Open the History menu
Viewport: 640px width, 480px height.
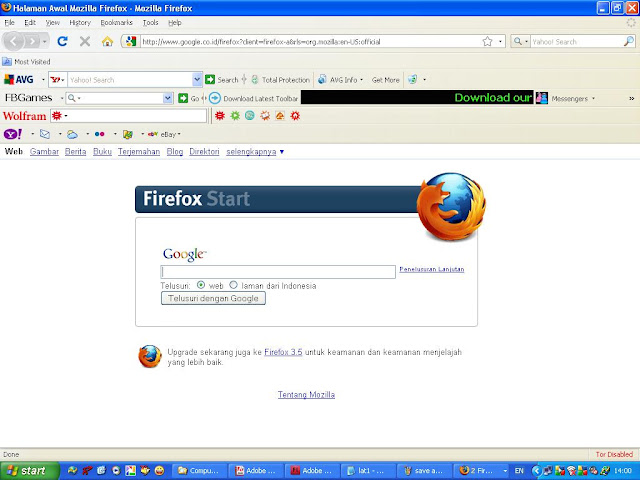pos(80,23)
